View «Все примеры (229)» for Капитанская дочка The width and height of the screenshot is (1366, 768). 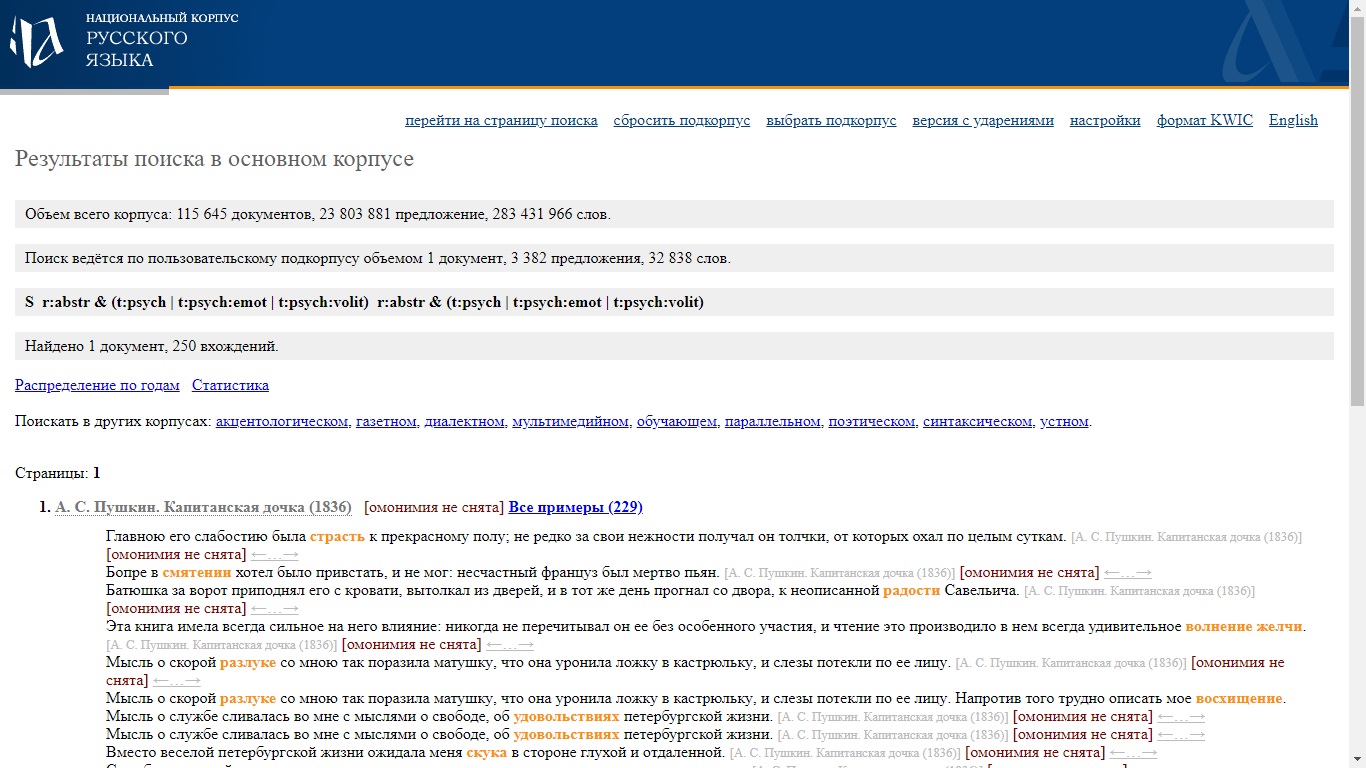pos(575,508)
